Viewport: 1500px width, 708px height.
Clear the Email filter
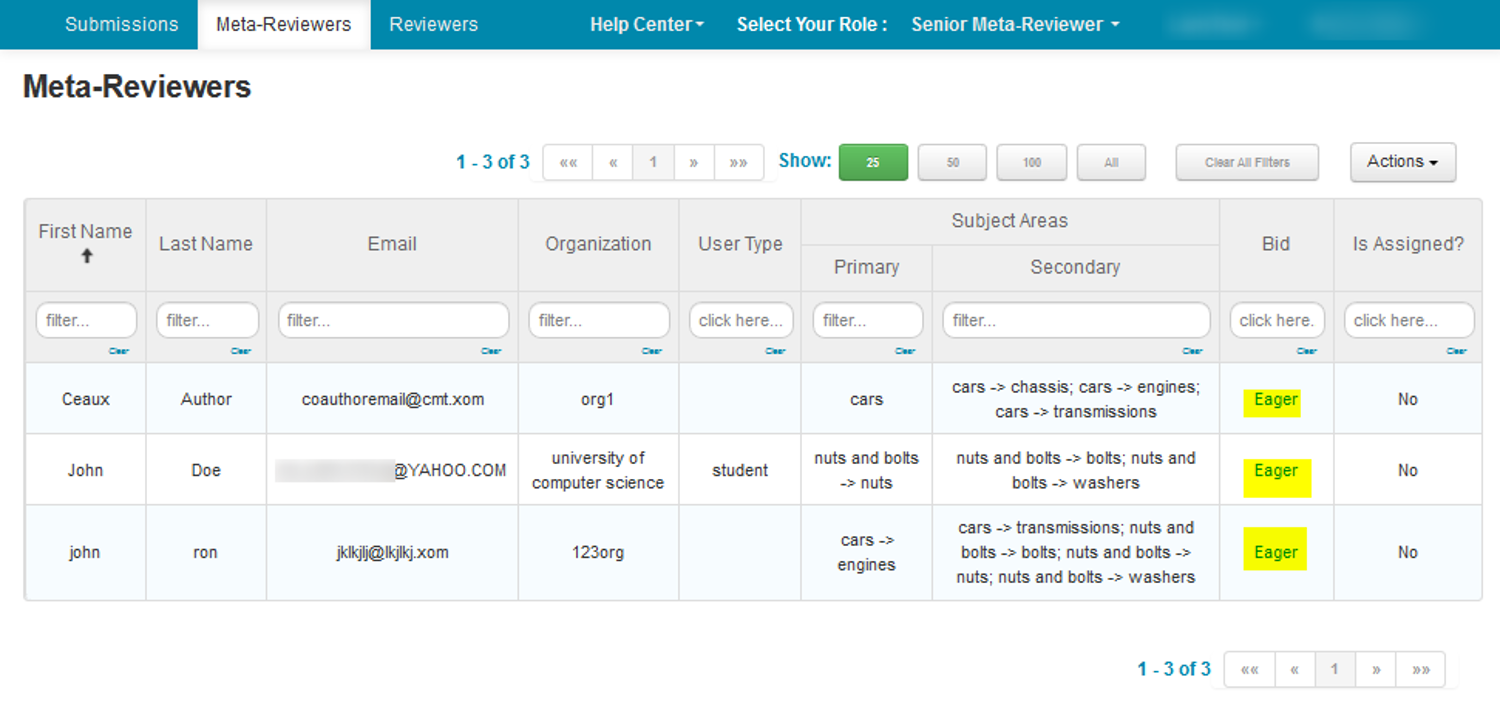pos(491,351)
